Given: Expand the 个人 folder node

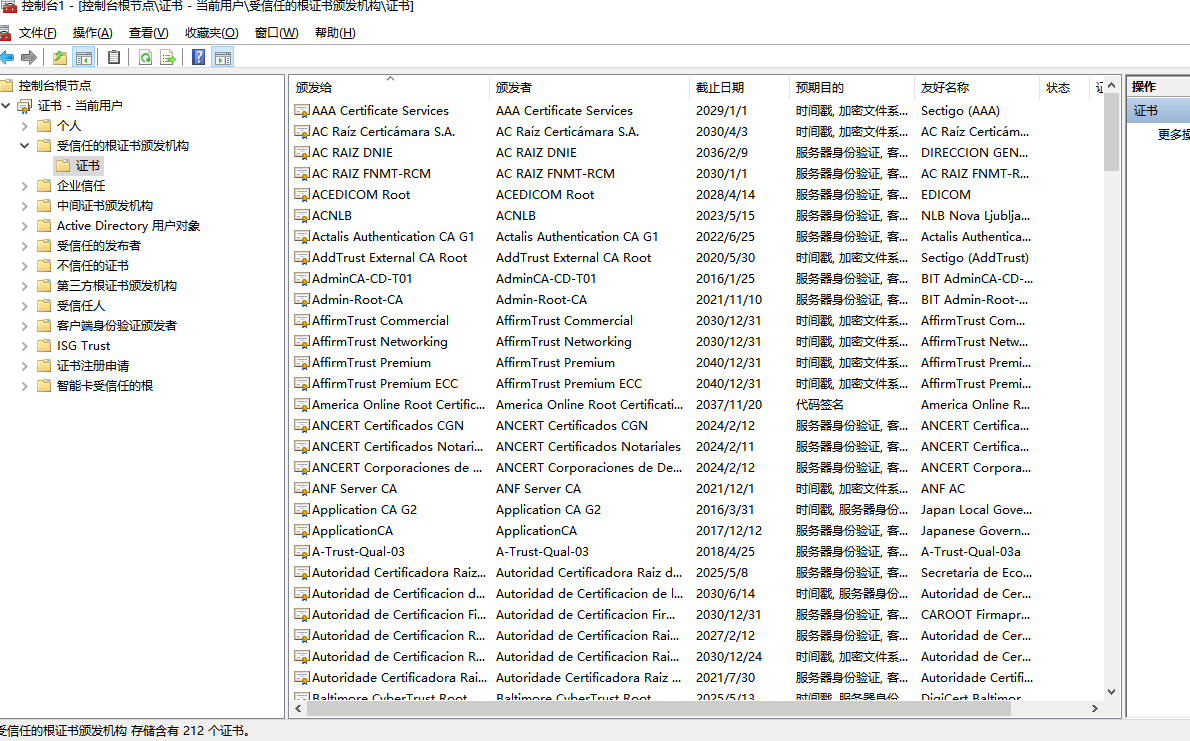Looking at the screenshot, I should click(x=25, y=126).
